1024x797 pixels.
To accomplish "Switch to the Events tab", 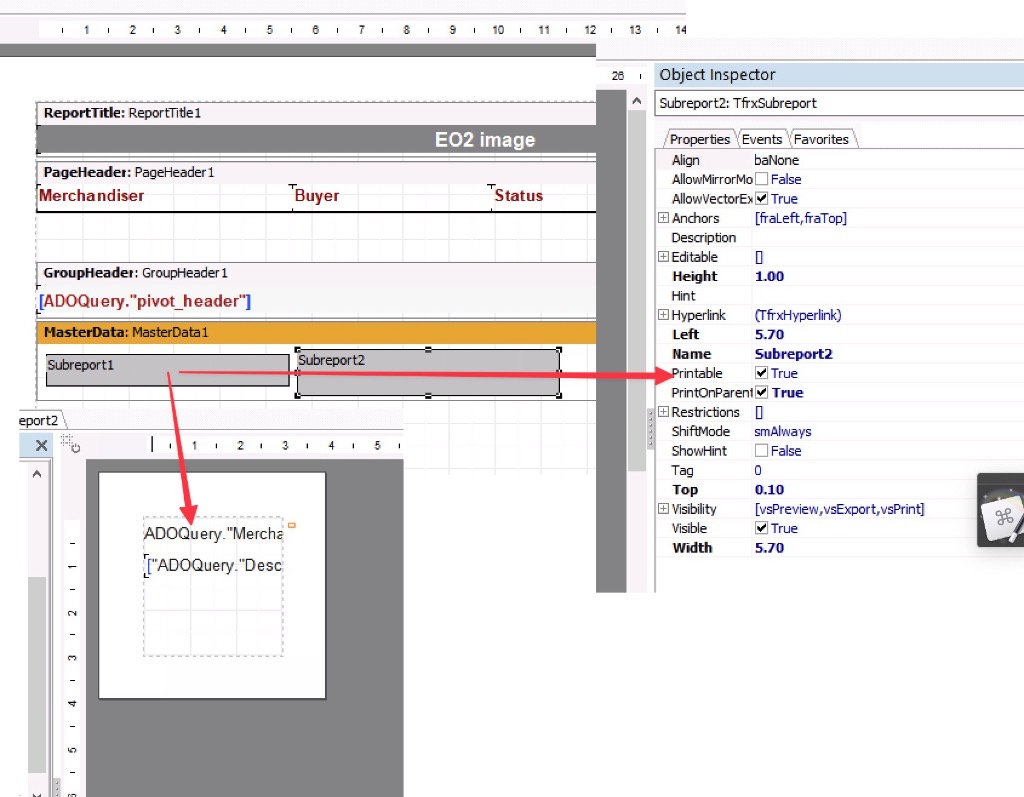I will pos(761,139).
